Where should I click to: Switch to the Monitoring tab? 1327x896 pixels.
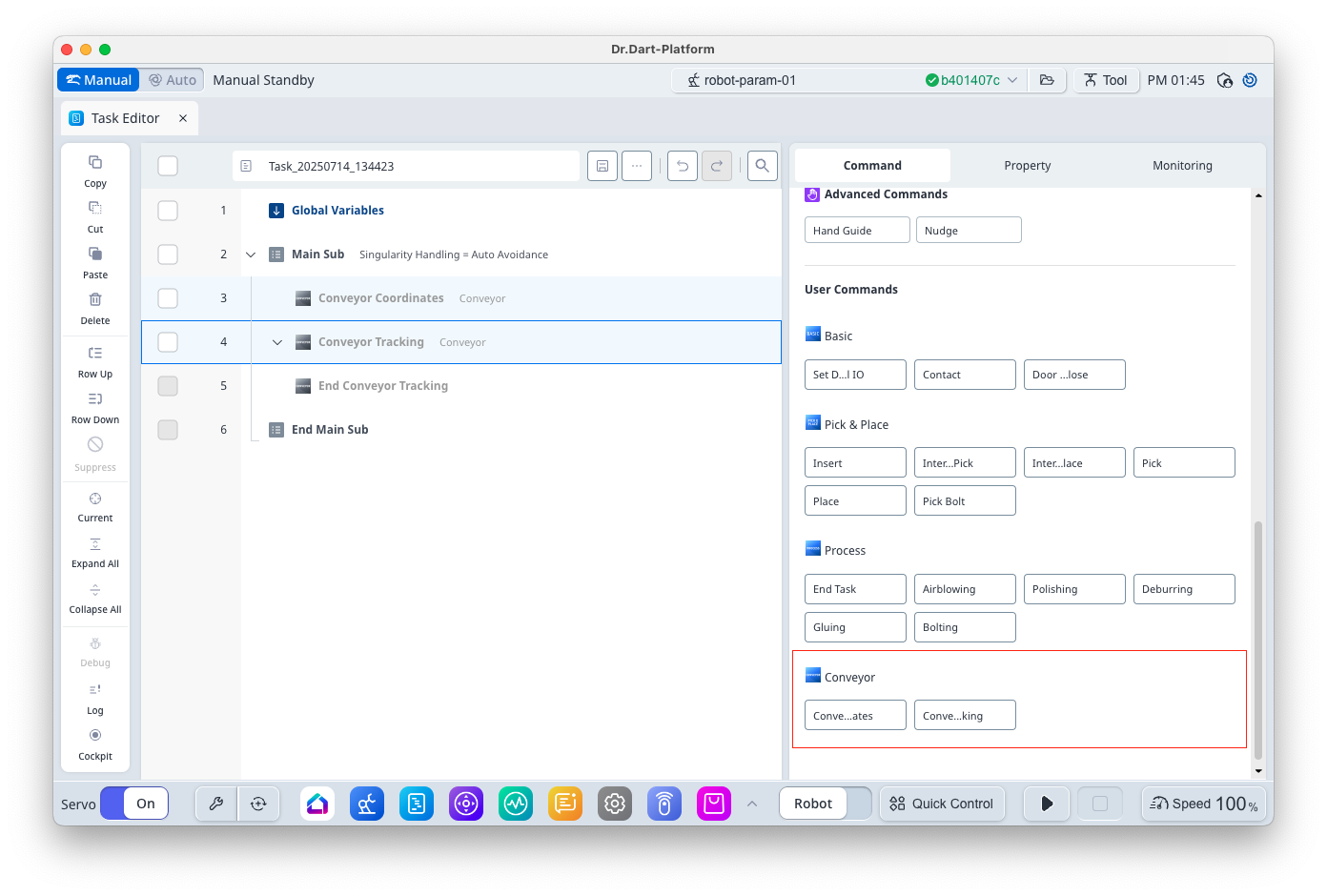pyautogui.click(x=1182, y=166)
